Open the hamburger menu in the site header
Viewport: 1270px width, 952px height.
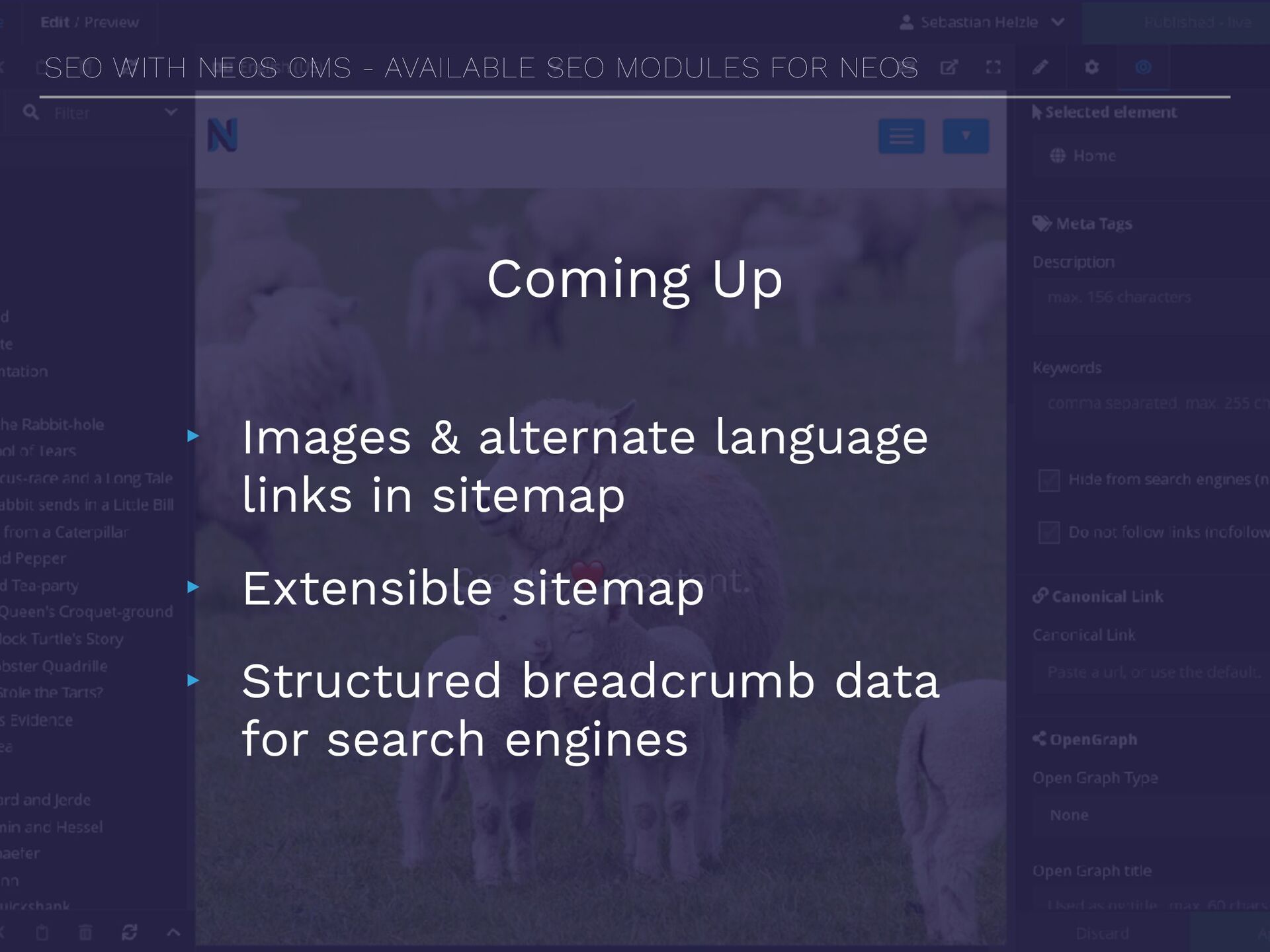pos(901,136)
